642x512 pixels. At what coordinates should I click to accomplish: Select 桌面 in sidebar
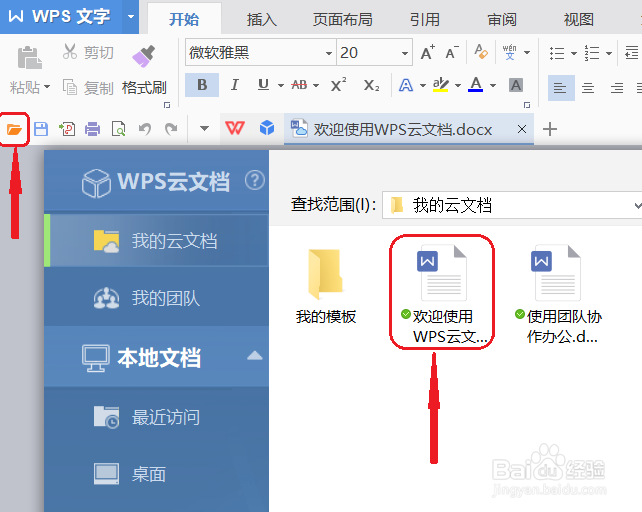point(156,474)
